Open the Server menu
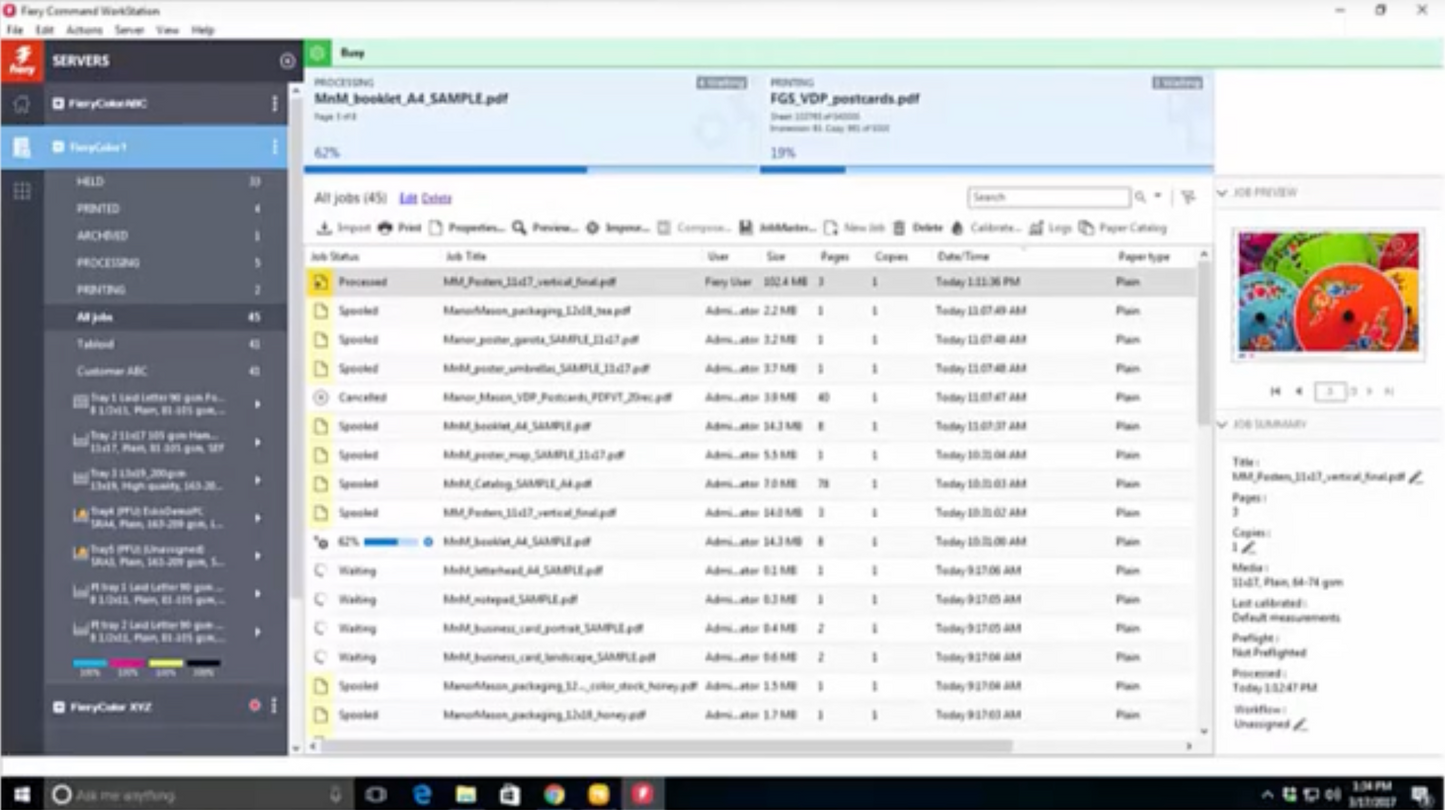The image size is (1445, 810). tap(129, 30)
